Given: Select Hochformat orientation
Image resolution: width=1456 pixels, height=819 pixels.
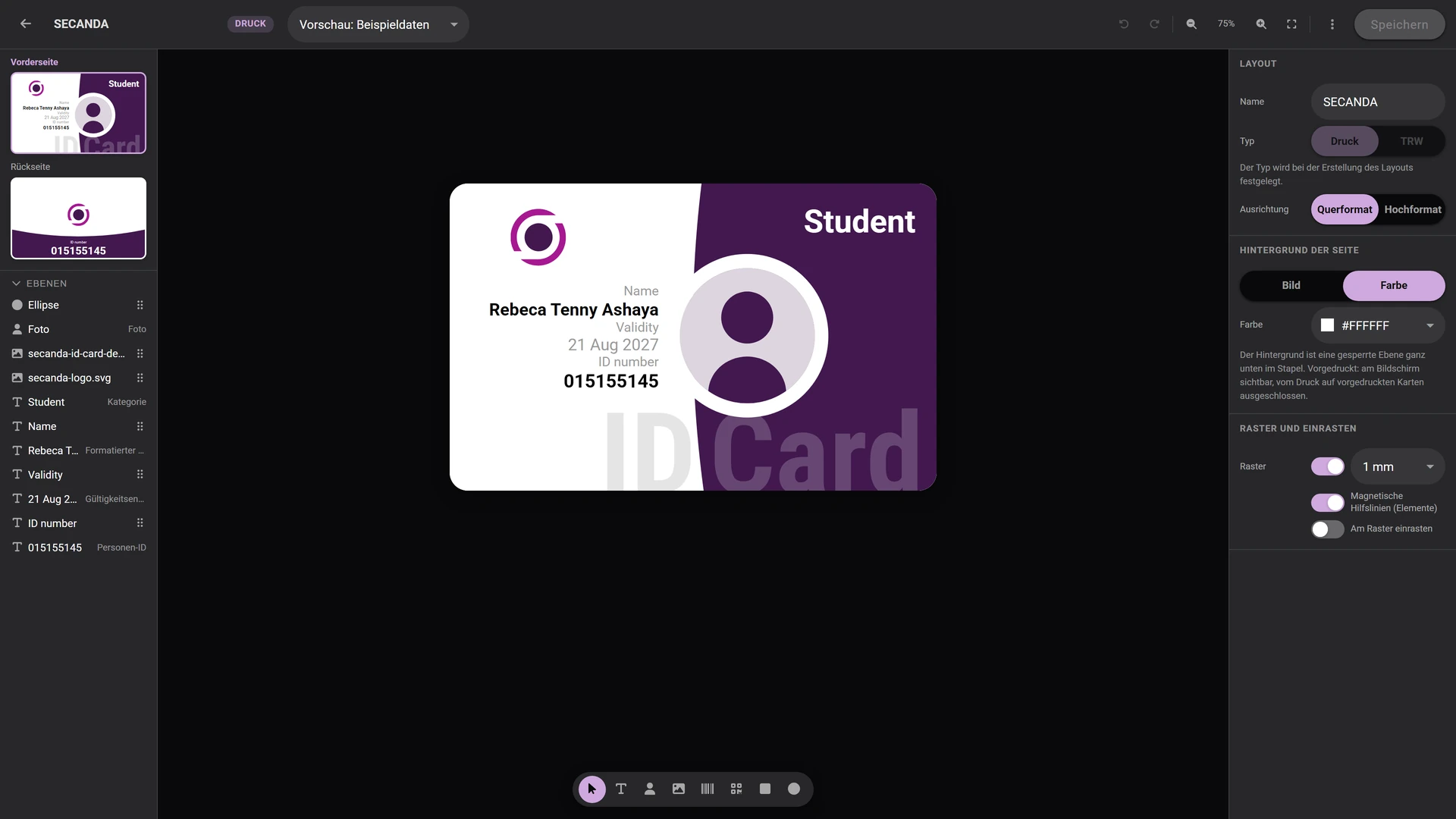Looking at the screenshot, I should pyautogui.click(x=1412, y=209).
